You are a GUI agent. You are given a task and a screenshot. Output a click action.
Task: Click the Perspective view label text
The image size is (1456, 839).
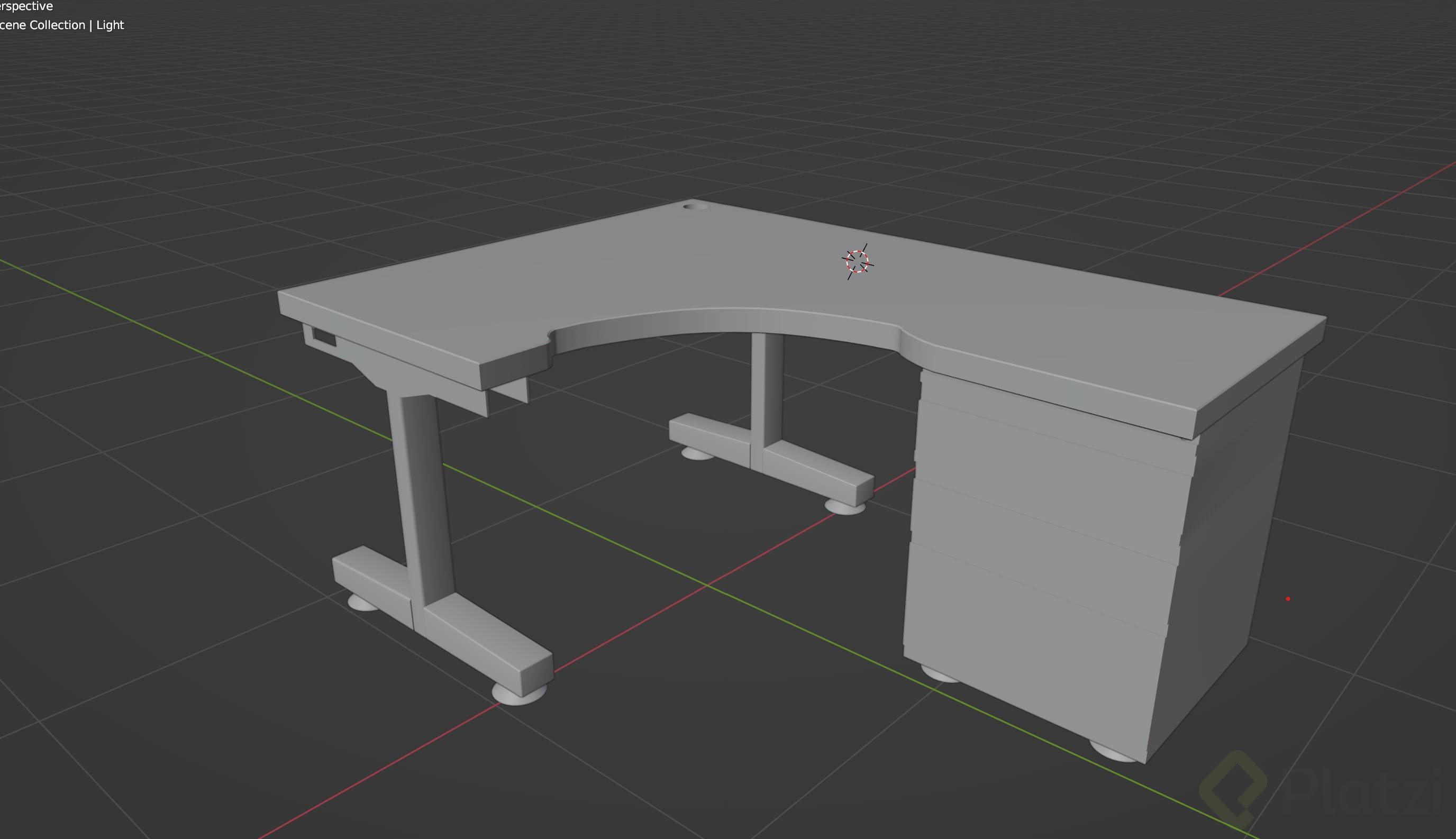click(x=26, y=6)
